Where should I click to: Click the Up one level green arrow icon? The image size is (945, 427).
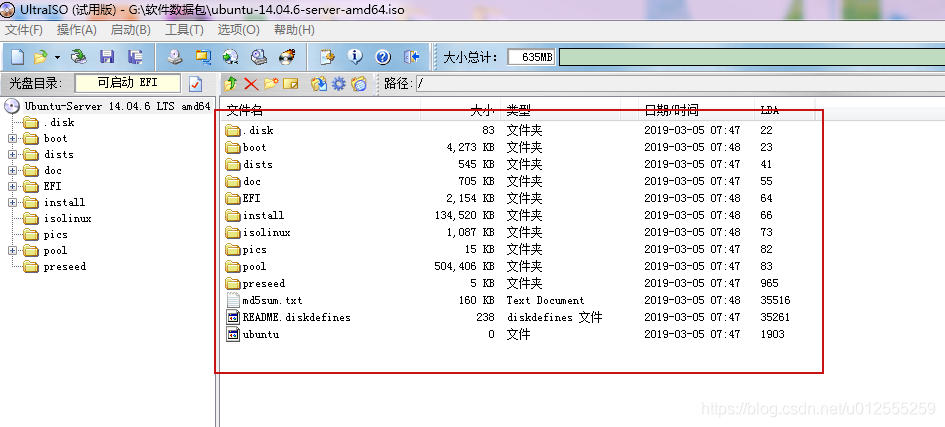(230, 84)
